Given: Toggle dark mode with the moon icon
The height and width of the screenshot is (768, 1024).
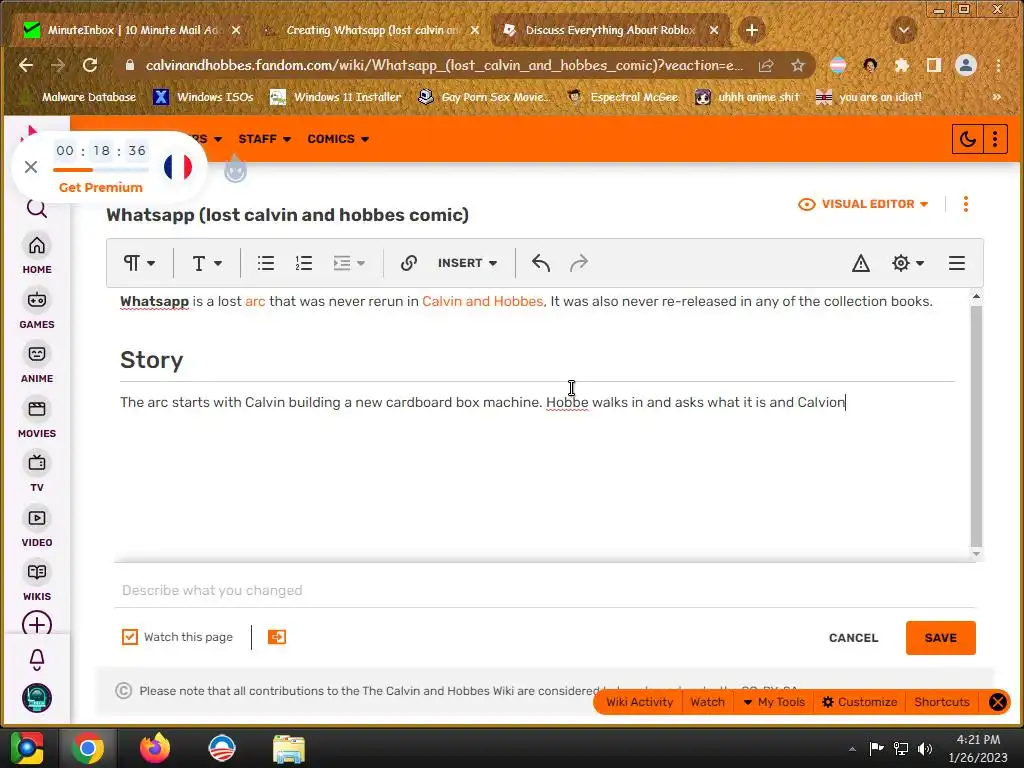Looking at the screenshot, I should pos(967,139).
